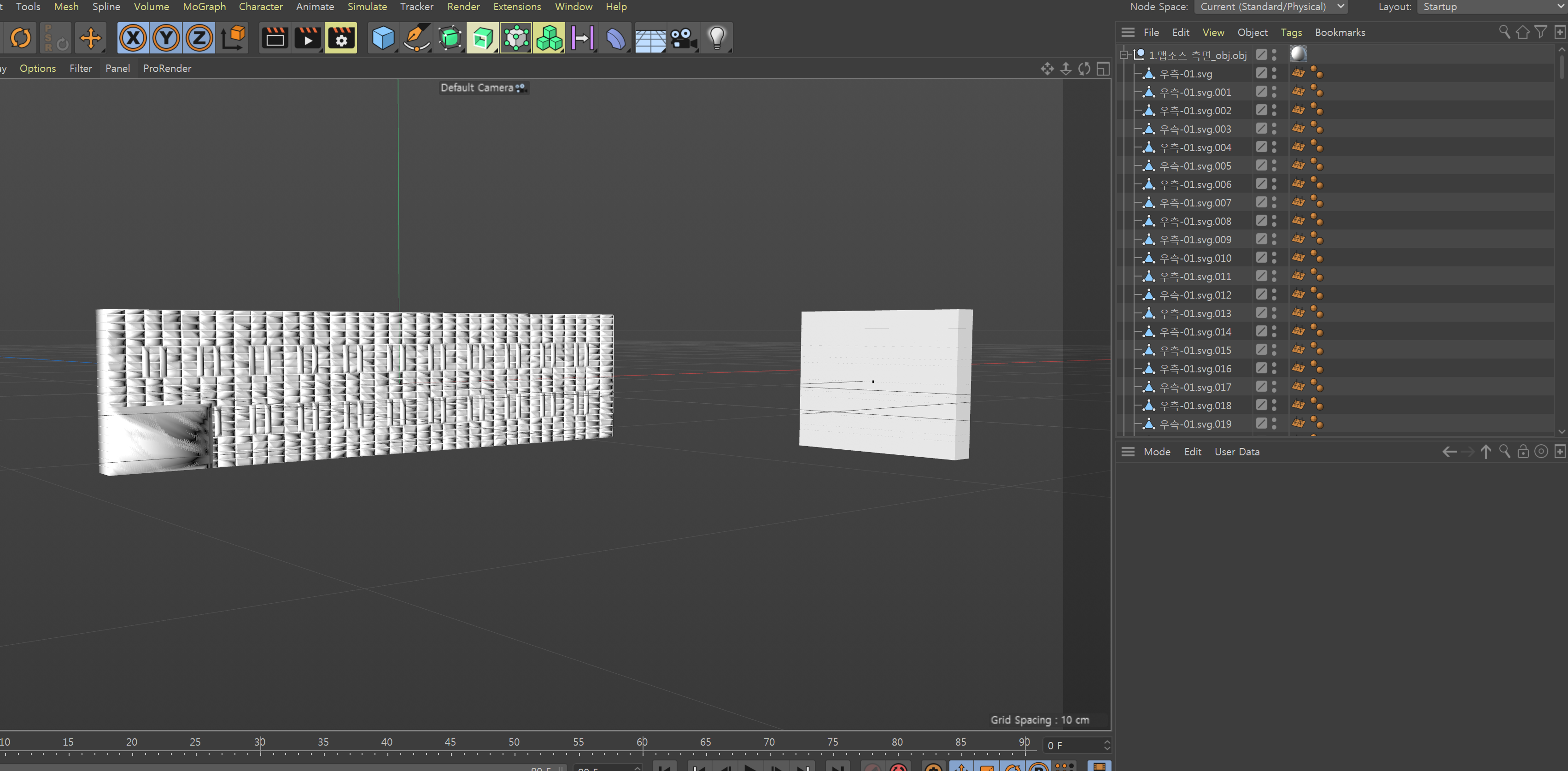Click the material sphere tag on the obj
This screenshot has height=771, width=1568.
coord(1298,54)
